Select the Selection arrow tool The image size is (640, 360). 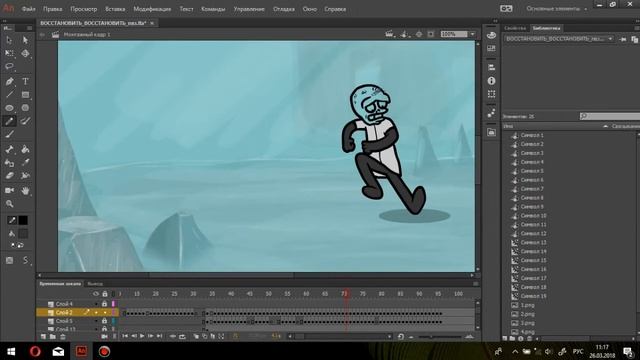(x=9, y=40)
